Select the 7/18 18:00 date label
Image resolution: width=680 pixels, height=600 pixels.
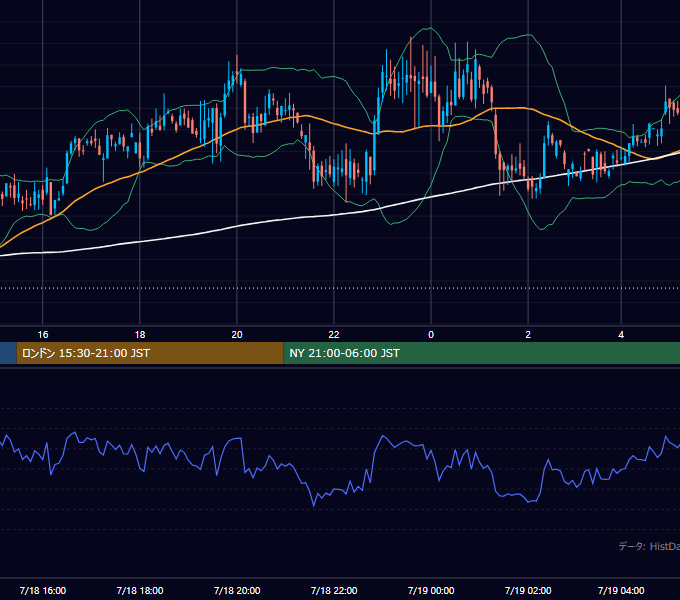pyautogui.click(x=140, y=590)
